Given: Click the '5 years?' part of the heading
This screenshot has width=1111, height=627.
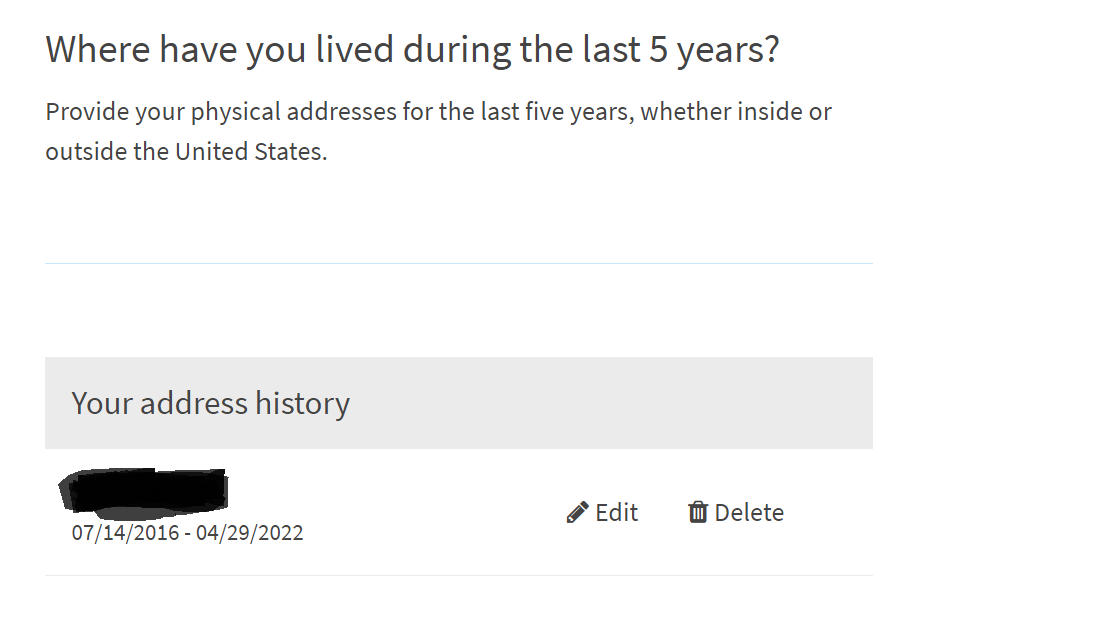Looking at the screenshot, I should pyautogui.click(x=714, y=50).
